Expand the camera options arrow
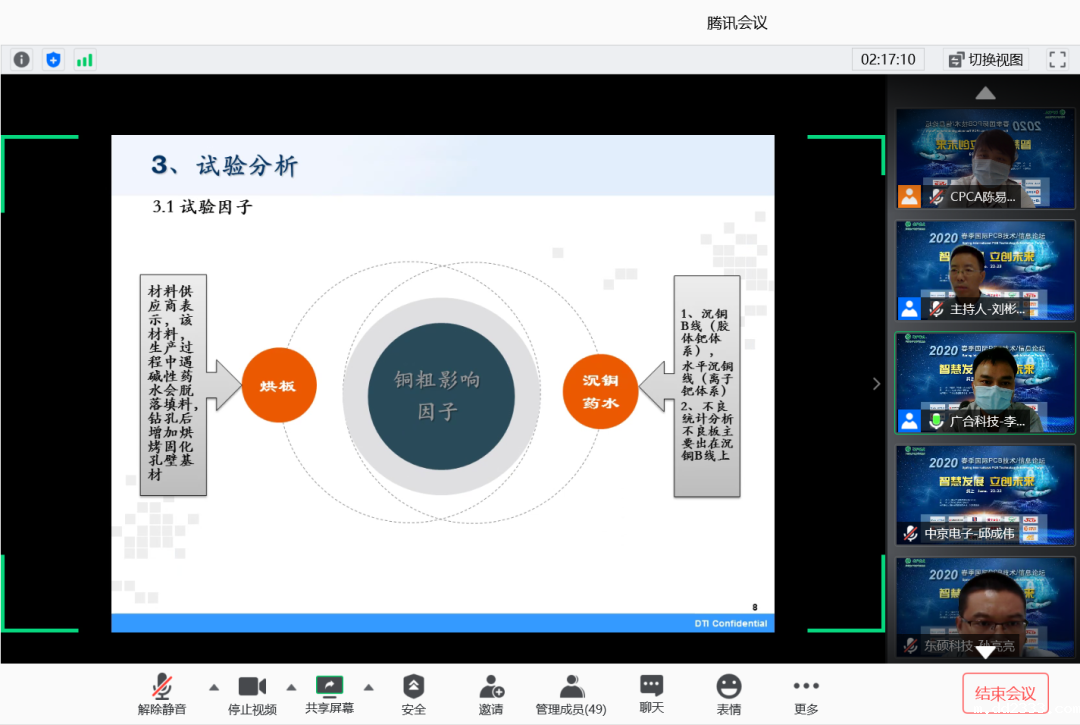Viewport: 1080px width, 725px height. (x=291, y=688)
